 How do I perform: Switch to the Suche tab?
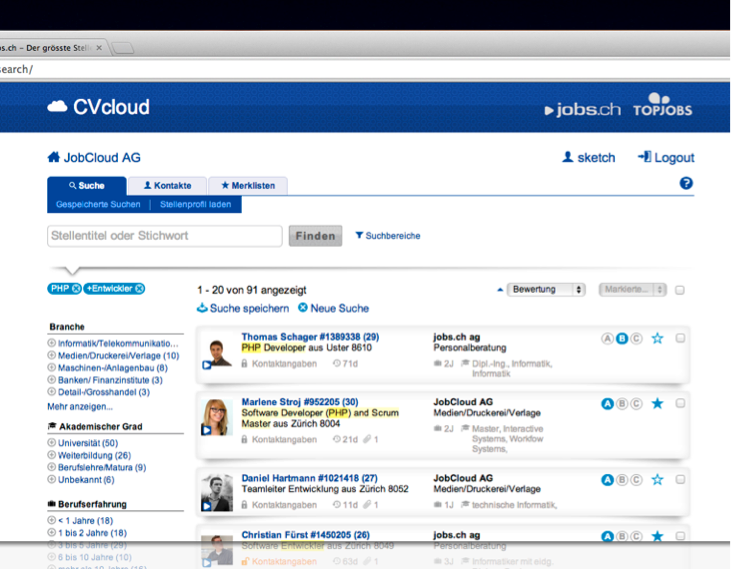[87, 185]
